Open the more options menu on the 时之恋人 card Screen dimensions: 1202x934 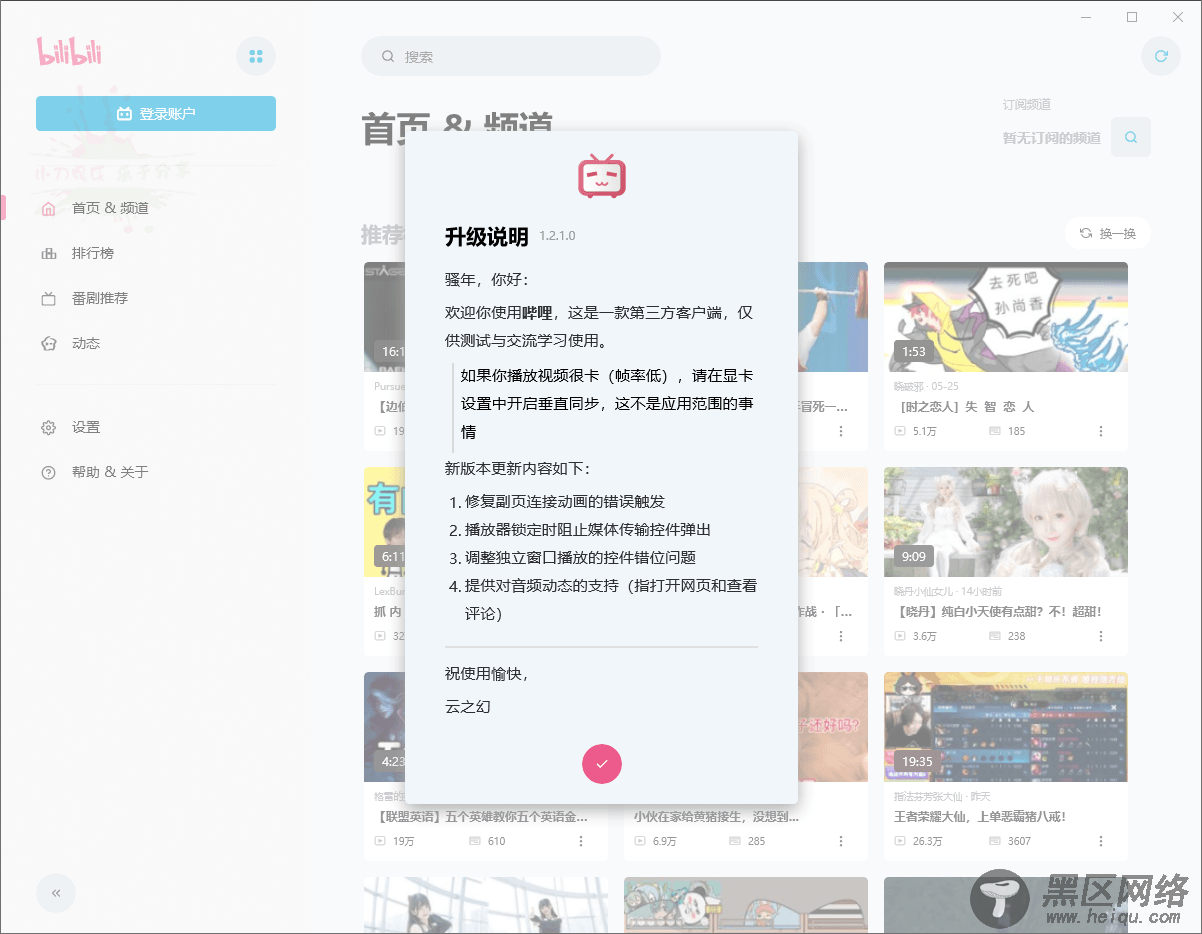click(x=1101, y=431)
